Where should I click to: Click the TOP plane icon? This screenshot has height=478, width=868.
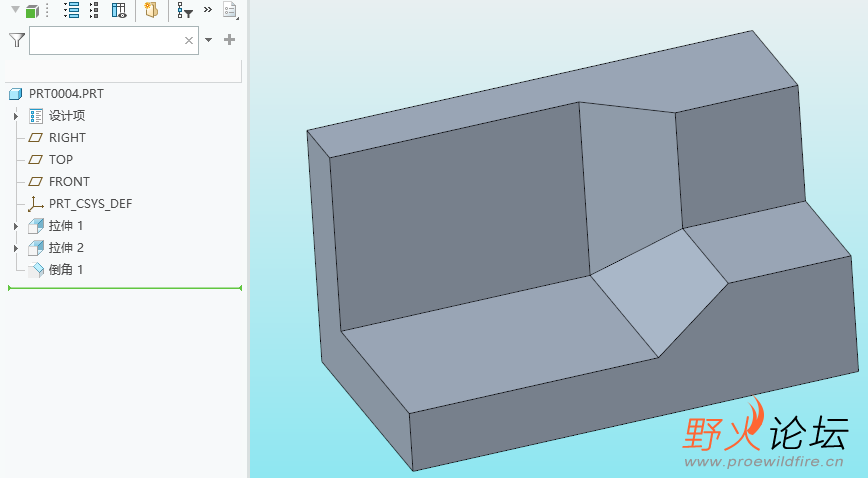coord(35,160)
